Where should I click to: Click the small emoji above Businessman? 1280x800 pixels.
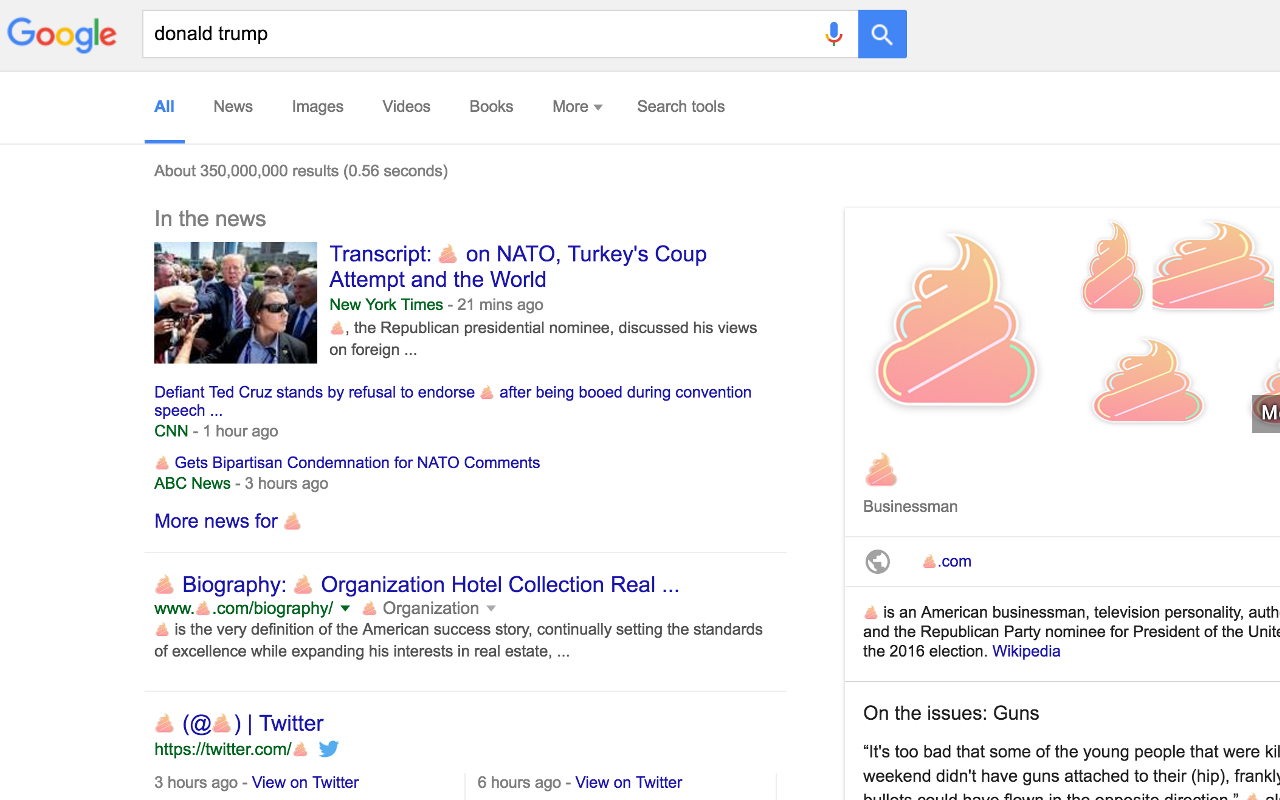pos(881,469)
